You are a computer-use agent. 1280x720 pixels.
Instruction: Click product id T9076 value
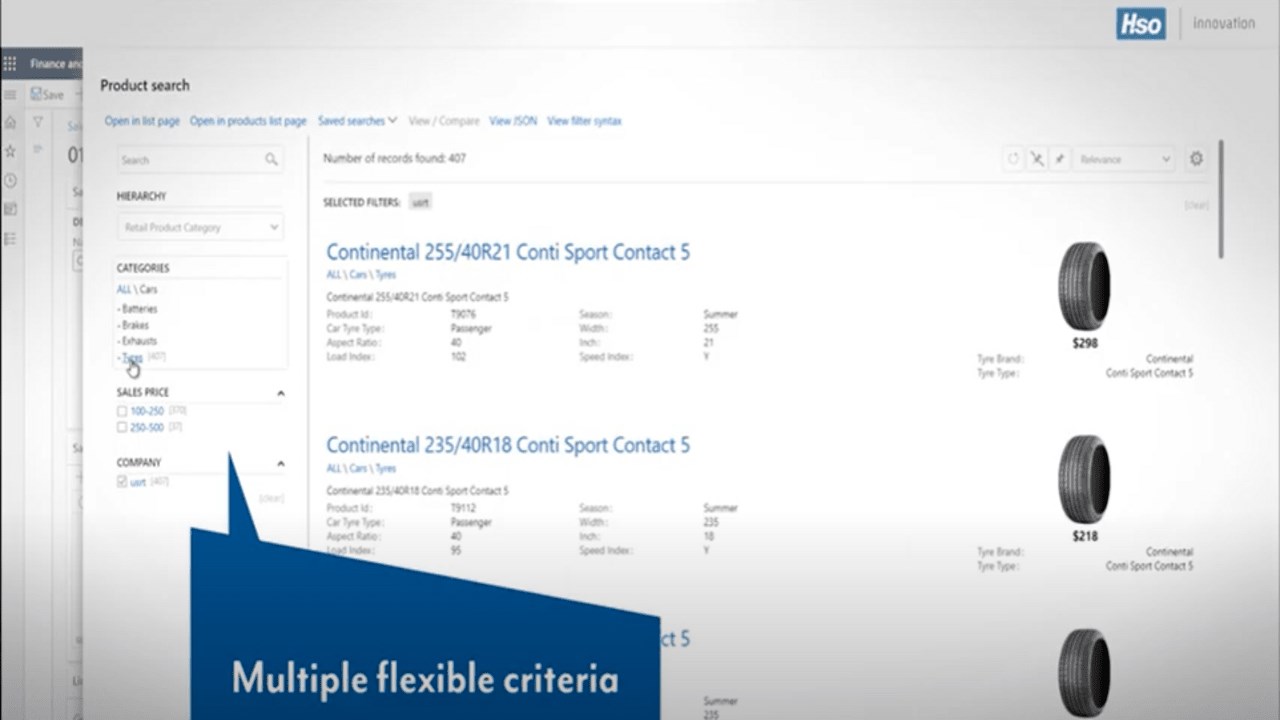tap(463, 314)
